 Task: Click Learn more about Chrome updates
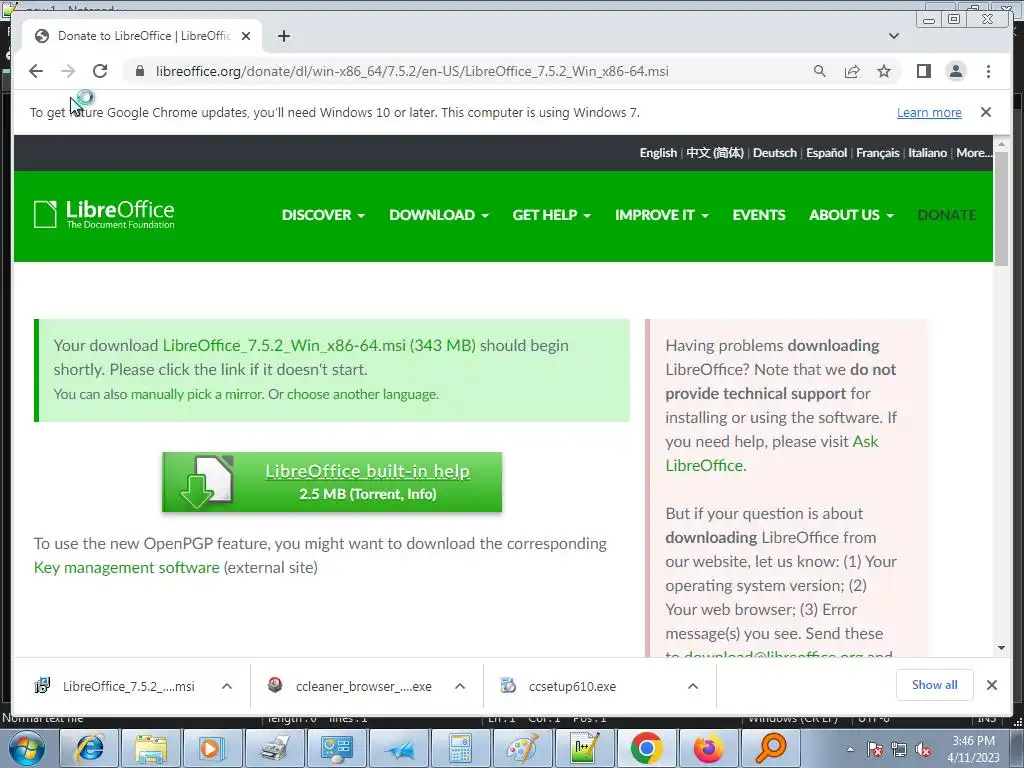click(x=929, y=112)
